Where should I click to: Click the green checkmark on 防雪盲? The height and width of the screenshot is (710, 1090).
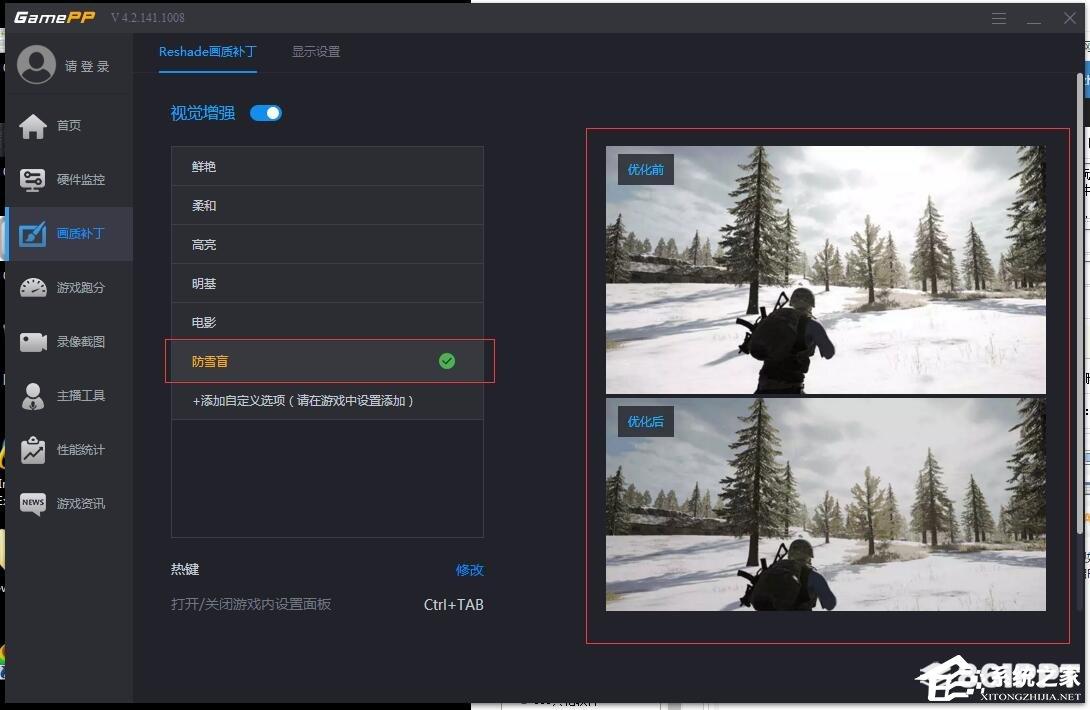[x=447, y=361]
